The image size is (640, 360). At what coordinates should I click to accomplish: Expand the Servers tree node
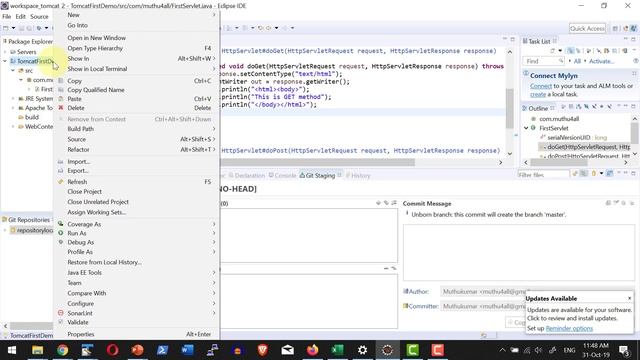coord(5,52)
